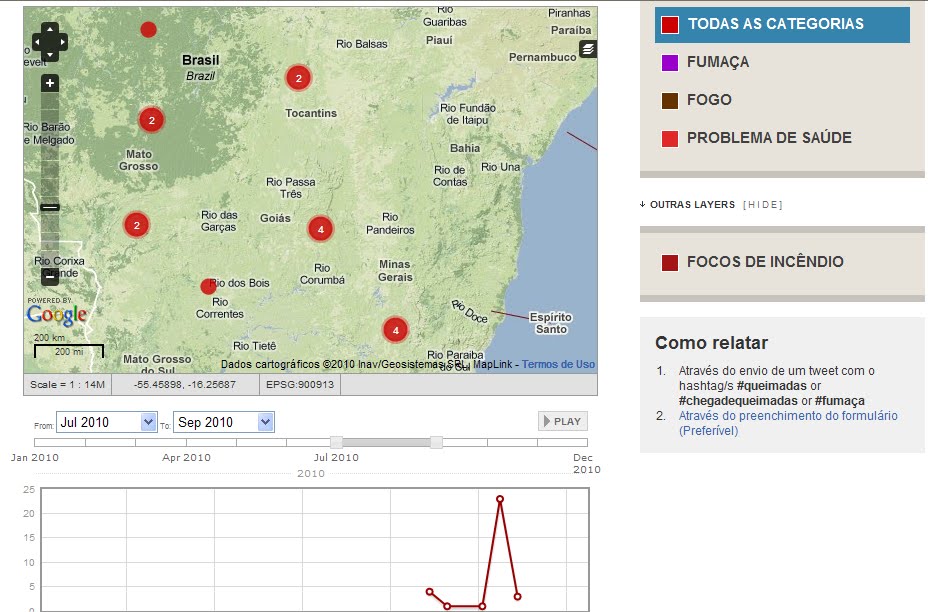The height and width of the screenshot is (612, 928).
Task: Open the From month dropdown showing Jul 2010
Action: tap(107, 421)
